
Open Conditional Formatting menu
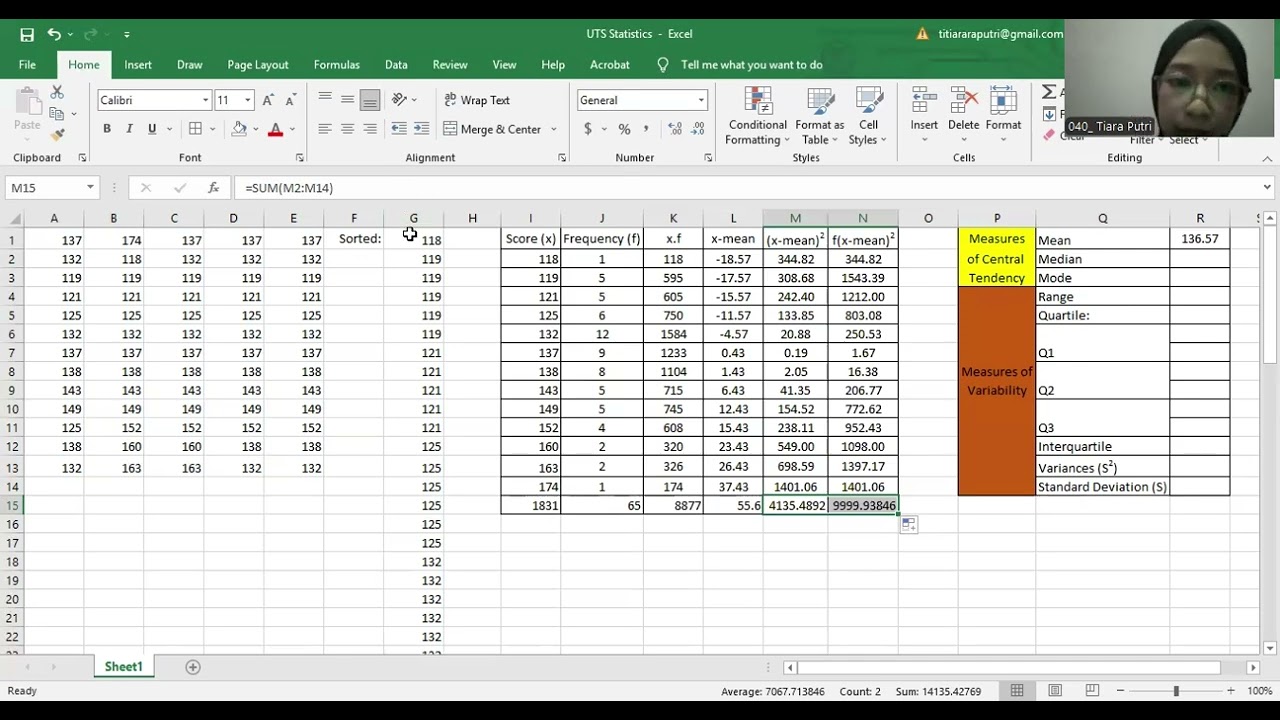pyautogui.click(x=757, y=117)
